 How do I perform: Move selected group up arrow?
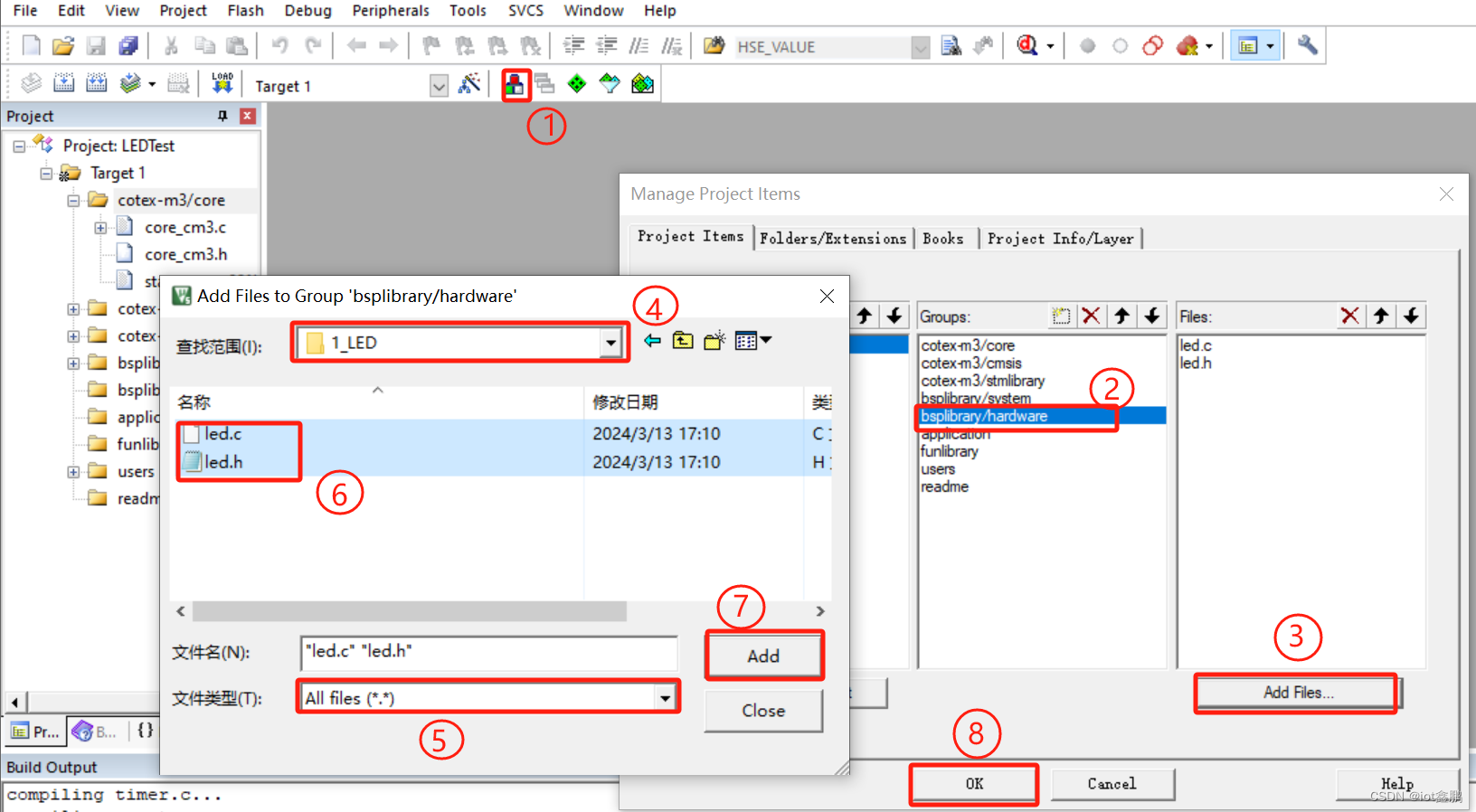click(1121, 316)
